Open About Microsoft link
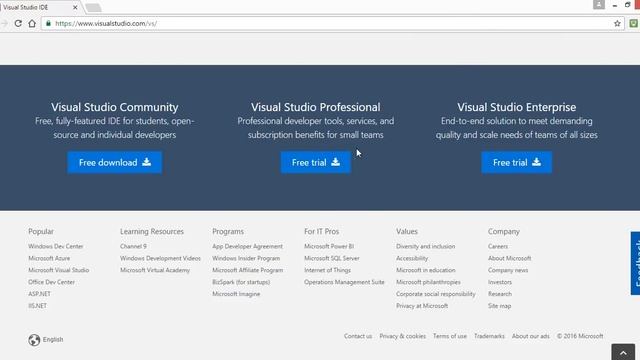This screenshot has height=360, width=640. point(509,258)
